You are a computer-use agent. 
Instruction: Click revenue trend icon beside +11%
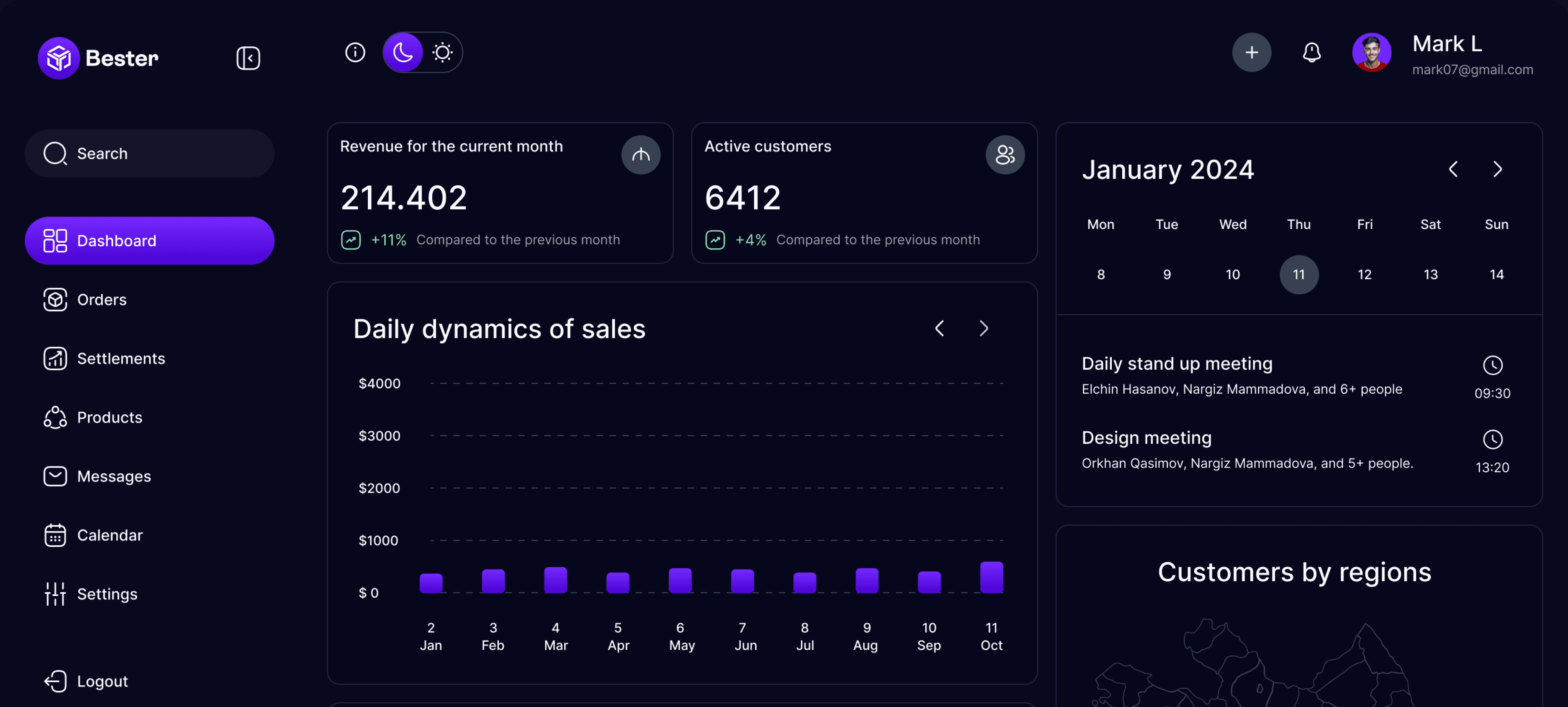point(351,240)
